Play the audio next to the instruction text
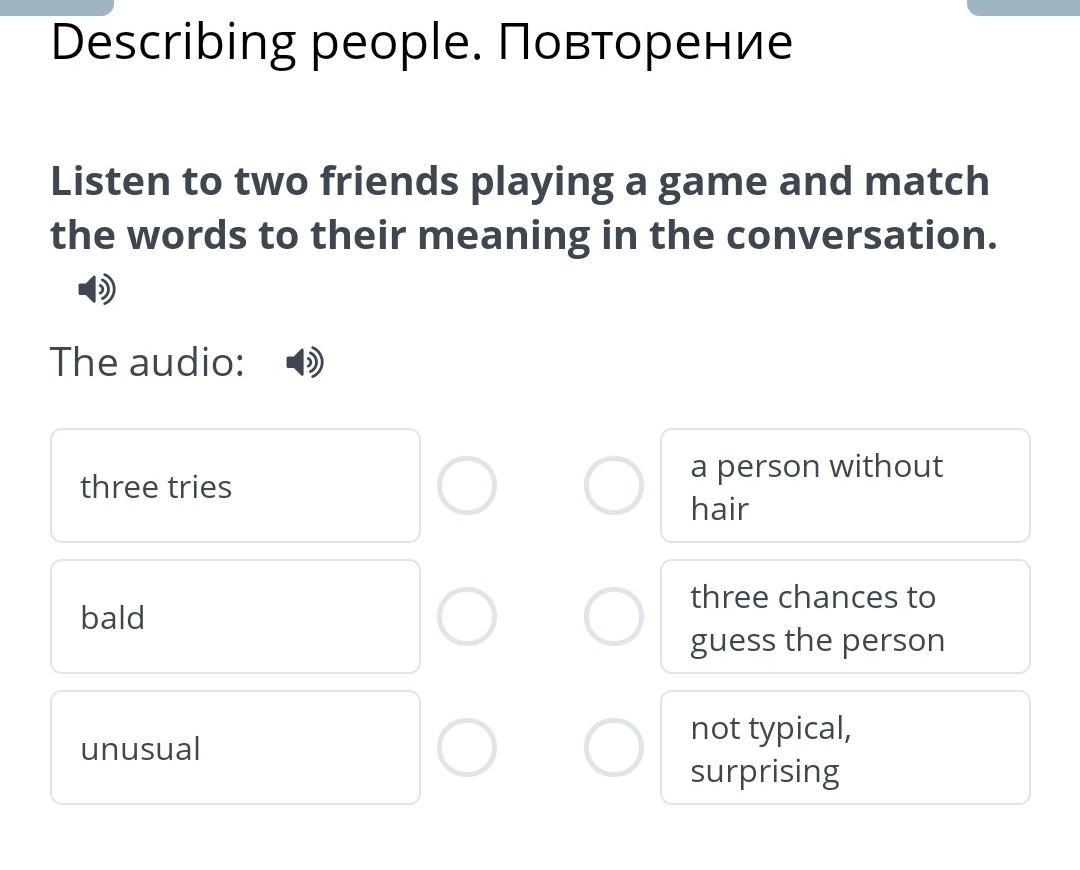The width and height of the screenshot is (1080, 870). (x=97, y=291)
